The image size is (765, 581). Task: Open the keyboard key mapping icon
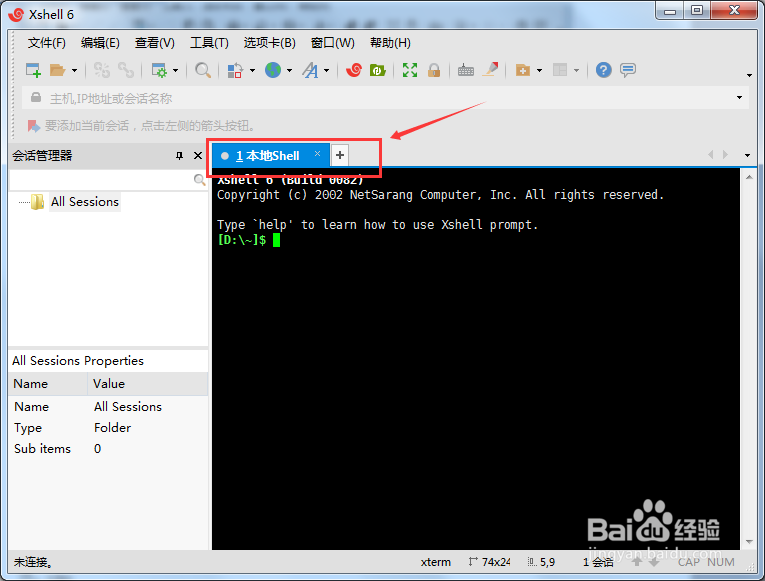coord(466,71)
